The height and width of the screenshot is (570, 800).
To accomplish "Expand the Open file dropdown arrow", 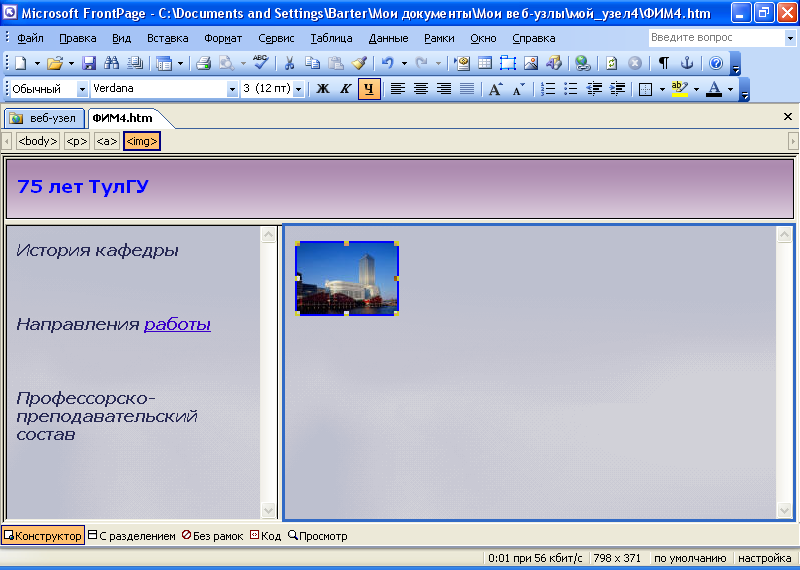I will tap(71, 63).
